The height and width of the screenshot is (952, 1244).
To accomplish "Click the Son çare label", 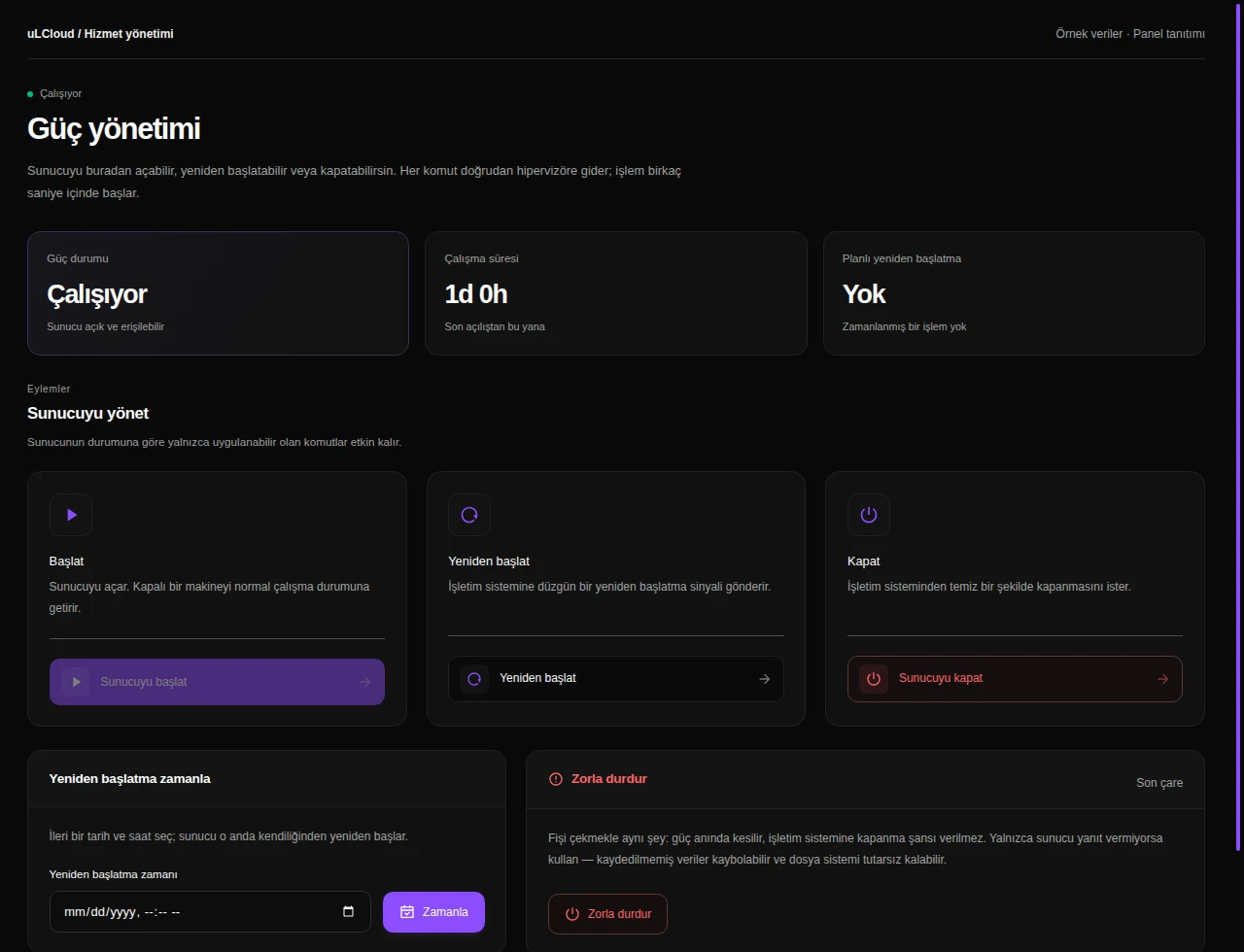I will (1159, 783).
